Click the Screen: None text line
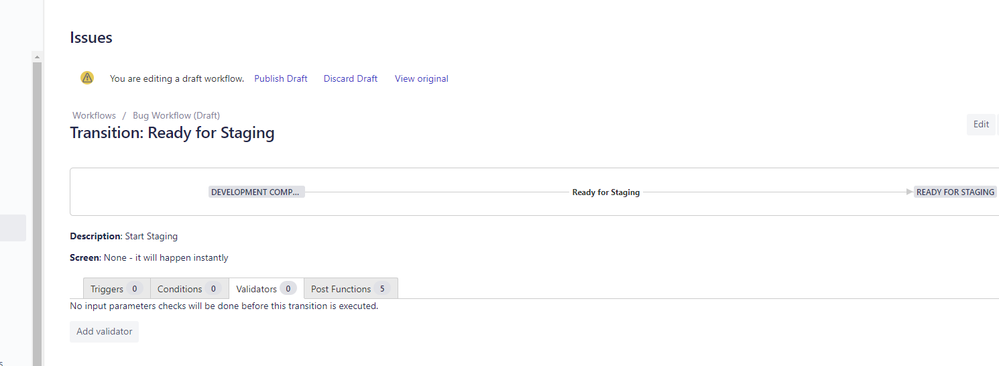This screenshot has width=999, height=366. [149, 258]
